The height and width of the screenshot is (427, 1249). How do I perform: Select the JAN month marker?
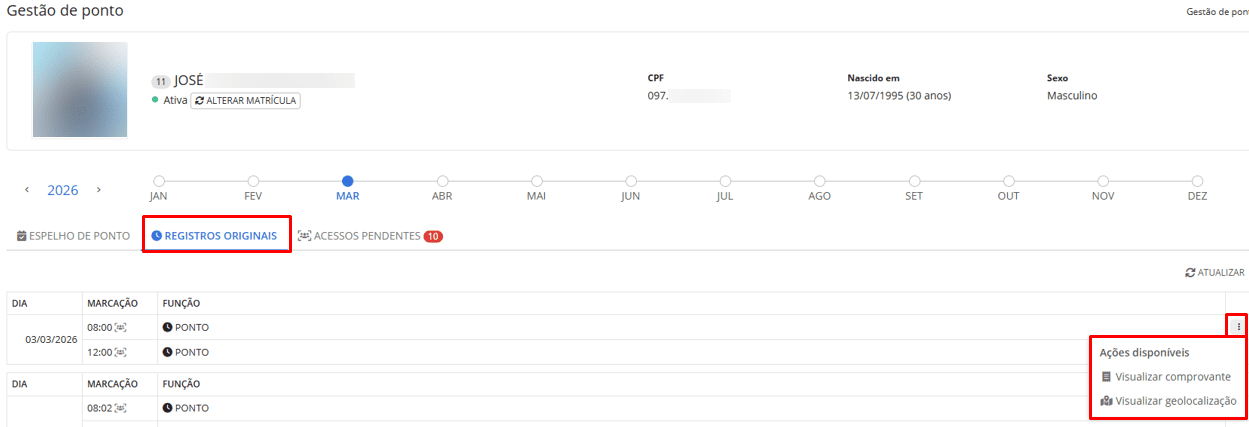[x=158, y=181]
